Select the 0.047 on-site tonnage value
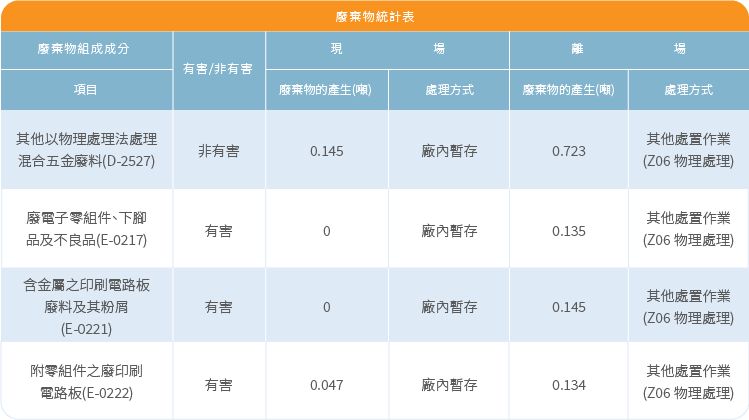This screenshot has height=420, width=749. [x=326, y=384]
